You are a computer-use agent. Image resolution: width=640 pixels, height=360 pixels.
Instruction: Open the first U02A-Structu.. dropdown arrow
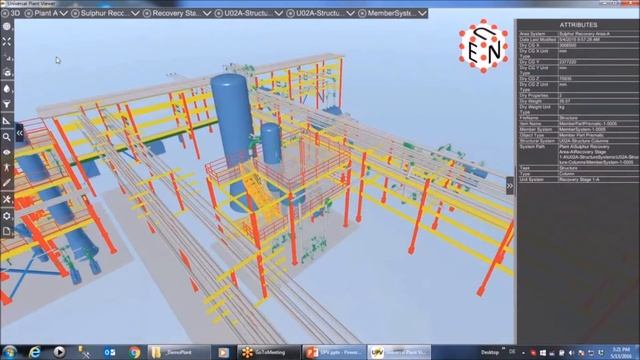[x=279, y=13]
